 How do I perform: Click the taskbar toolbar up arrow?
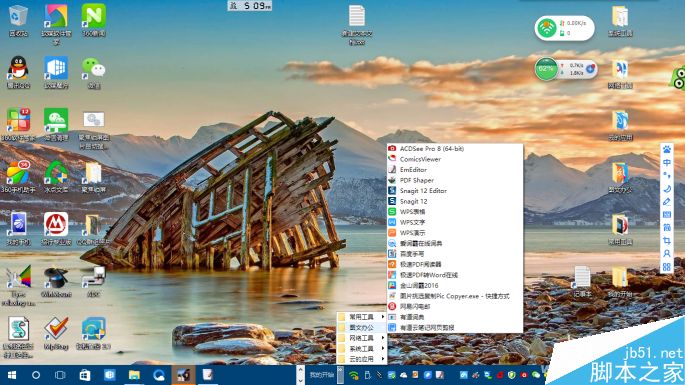(300, 371)
